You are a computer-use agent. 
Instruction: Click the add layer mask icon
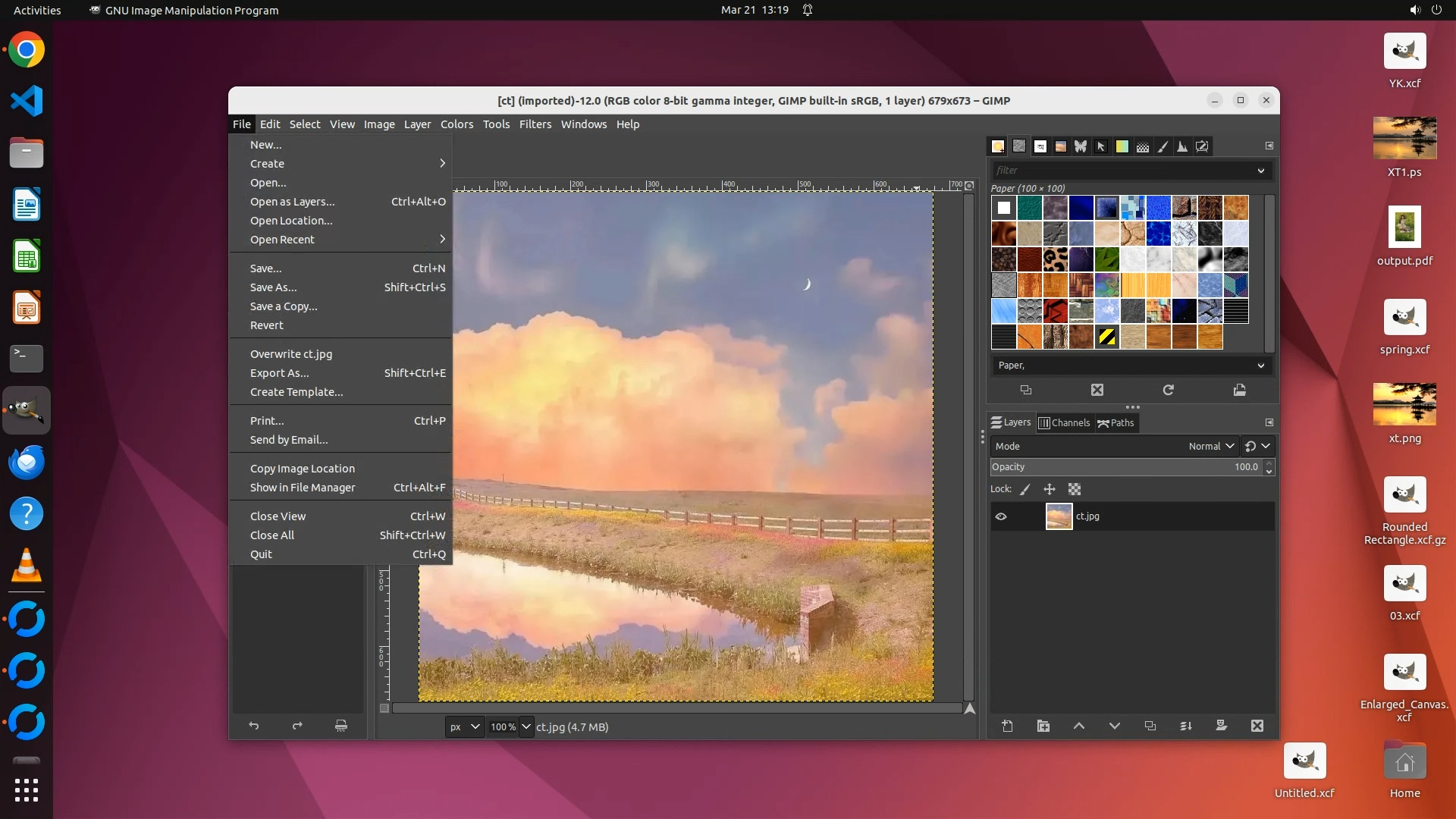pyautogui.click(x=1222, y=726)
